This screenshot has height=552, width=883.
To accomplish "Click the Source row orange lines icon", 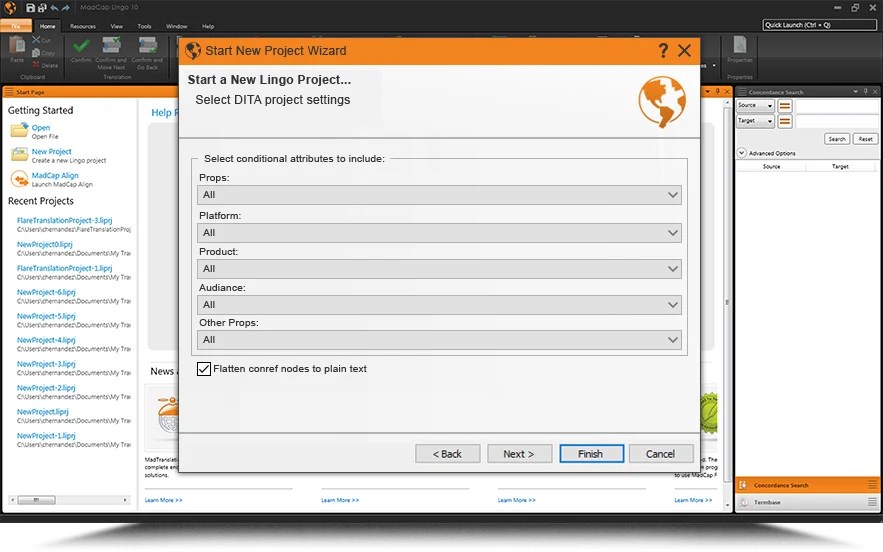I will click(x=785, y=105).
